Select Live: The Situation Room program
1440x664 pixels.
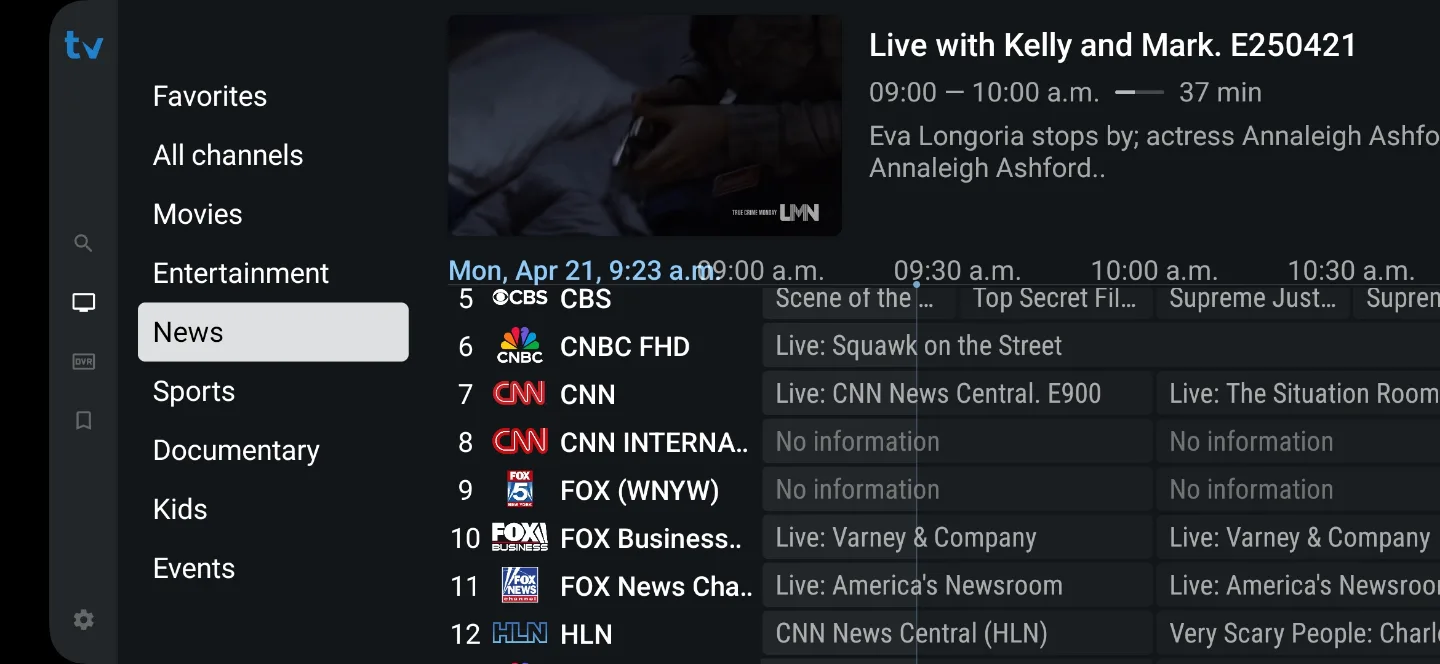(1298, 394)
